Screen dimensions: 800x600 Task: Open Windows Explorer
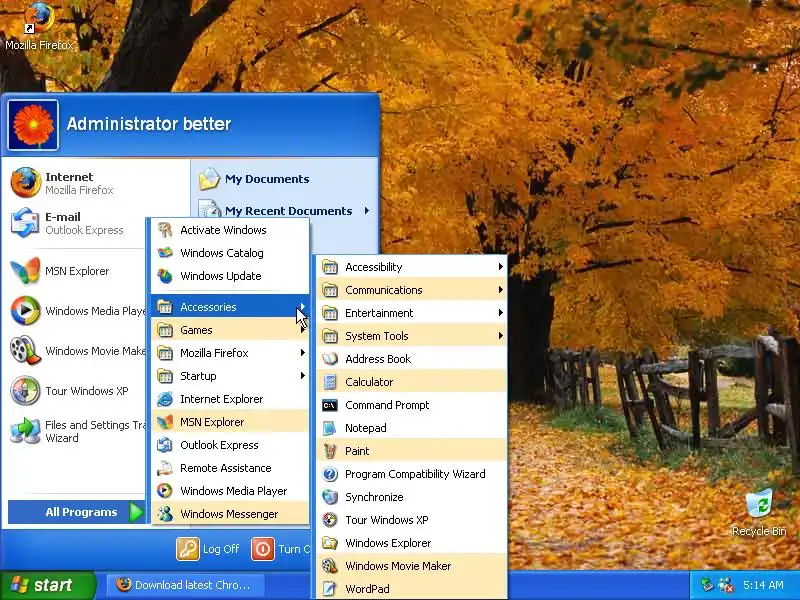[412, 543]
